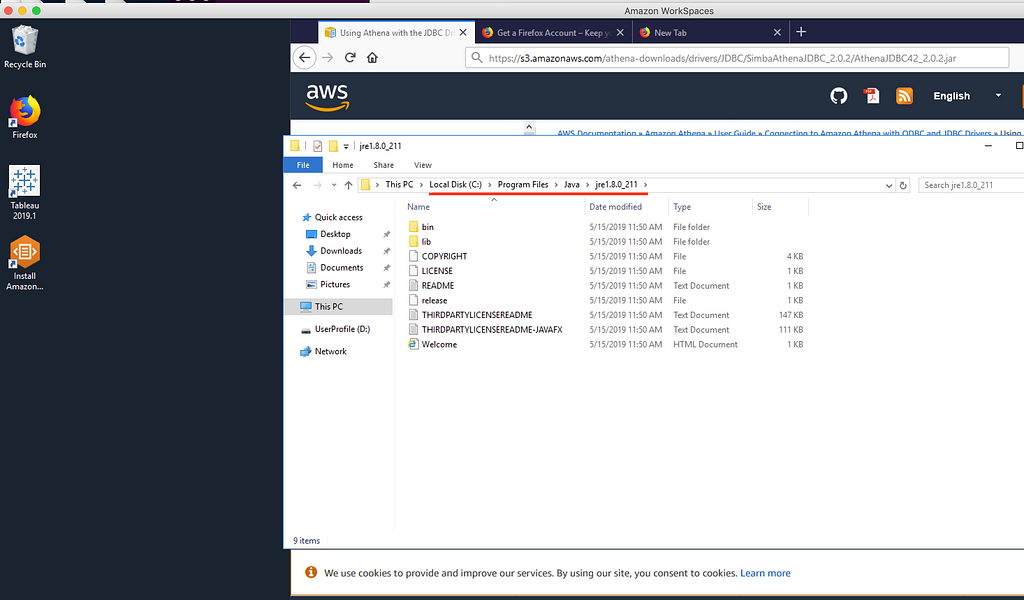This screenshot has height=600, width=1024.
Task: Launch Firefox from the desktop shortcut
Action: 25,117
